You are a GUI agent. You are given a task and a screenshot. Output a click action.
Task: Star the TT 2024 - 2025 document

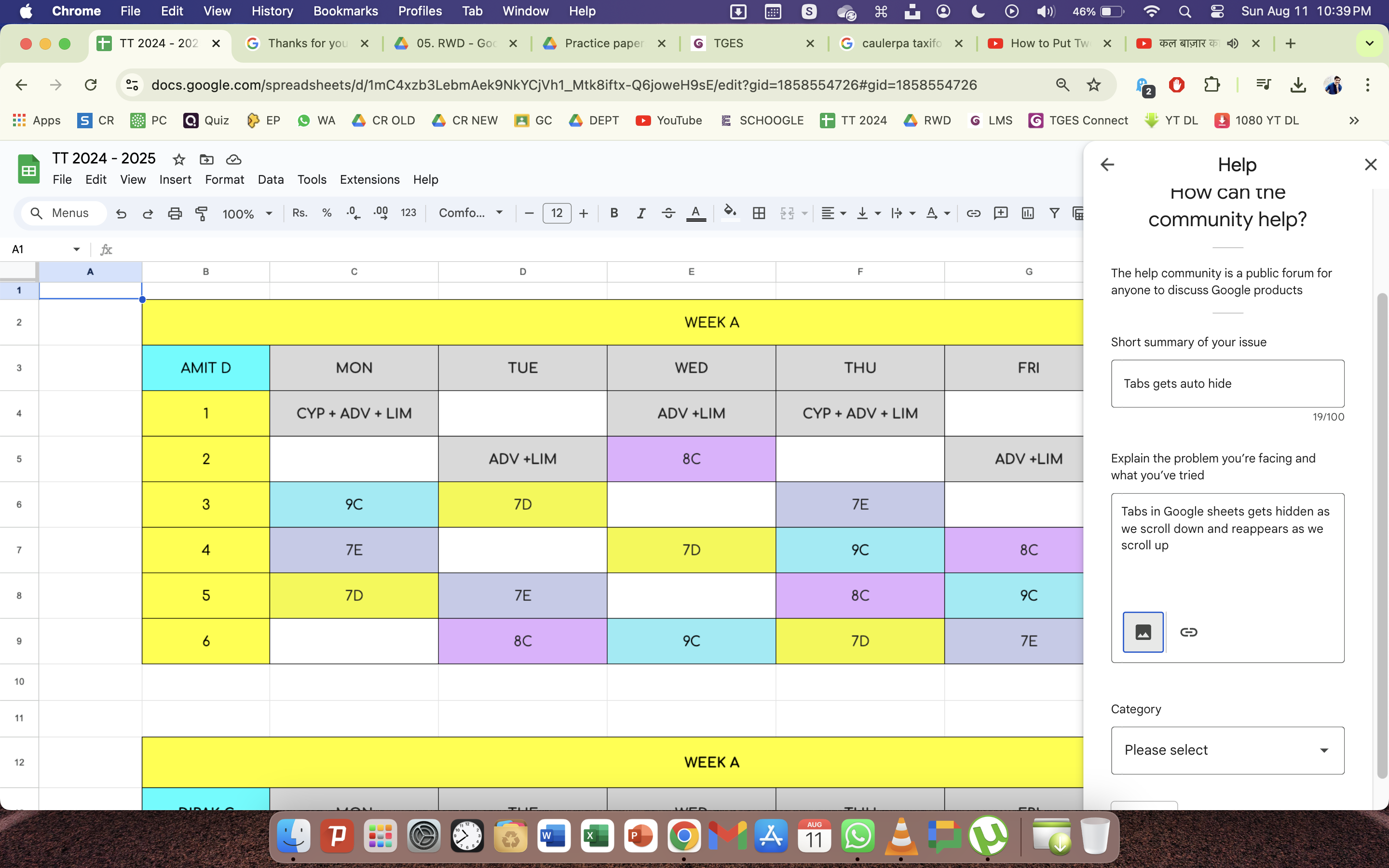coord(179,159)
